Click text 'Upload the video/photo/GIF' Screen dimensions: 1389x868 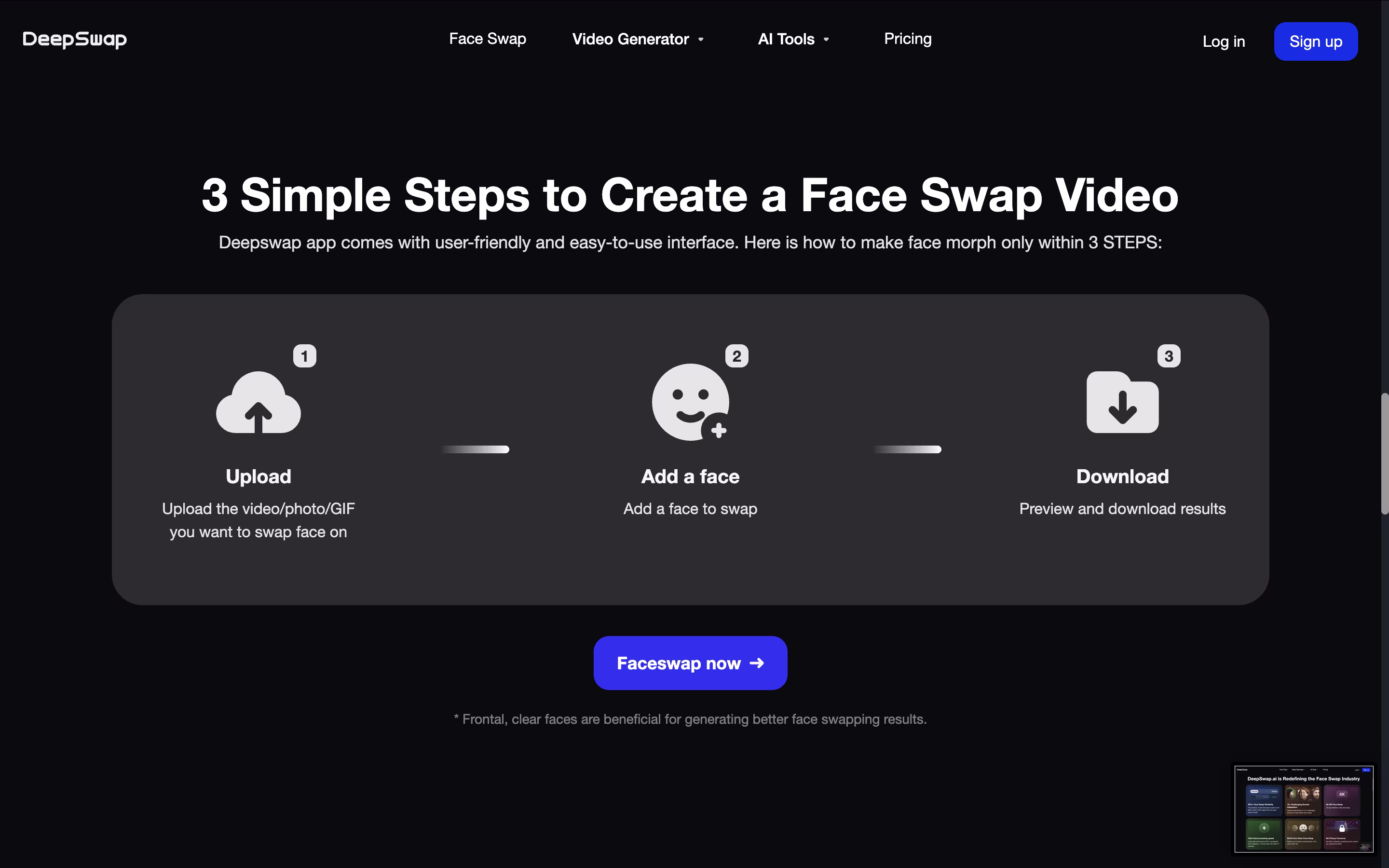coord(259,509)
